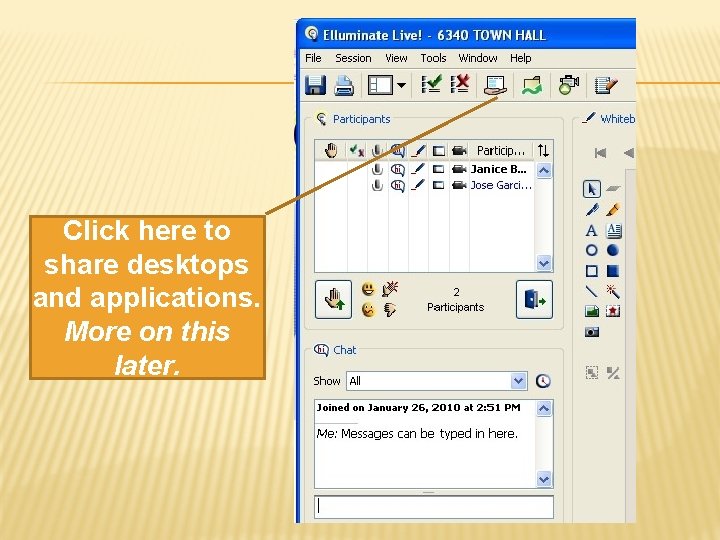Toggle video permission for Jose Garci
This screenshot has height=540, width=720.
tap(459, 186)
